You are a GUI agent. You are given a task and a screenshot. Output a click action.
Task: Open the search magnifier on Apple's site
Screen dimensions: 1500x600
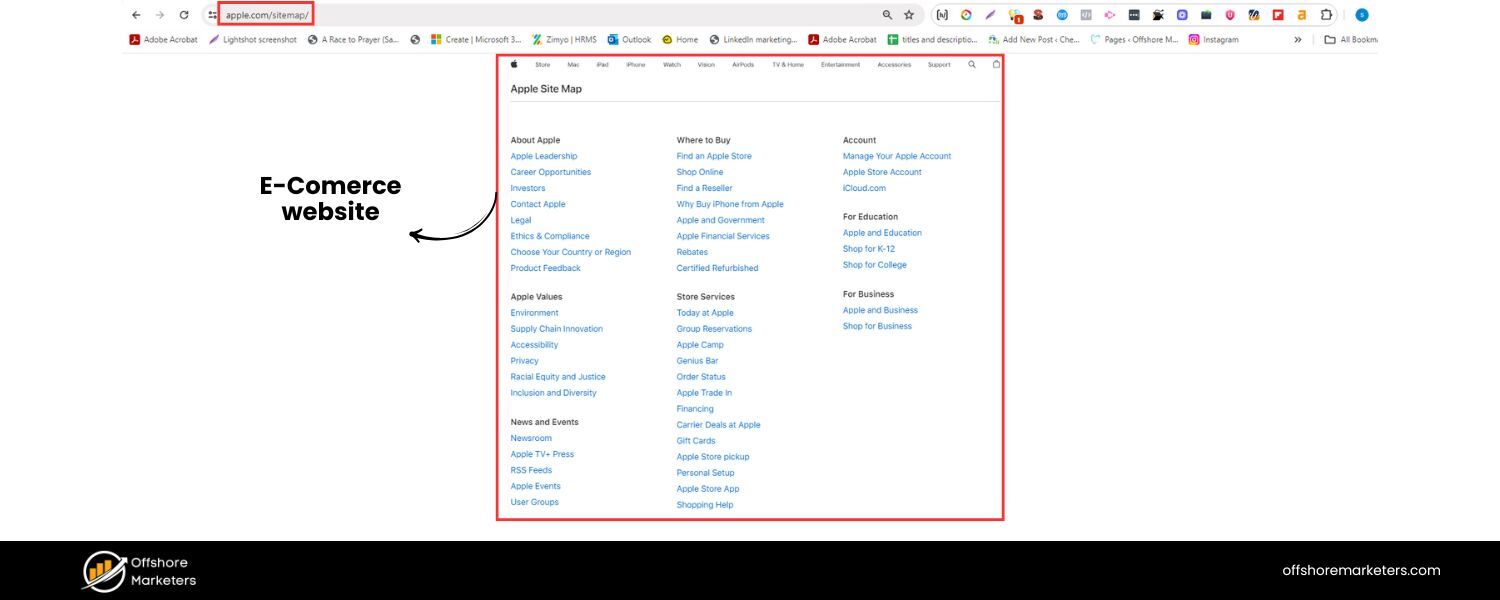coord(971,64)
